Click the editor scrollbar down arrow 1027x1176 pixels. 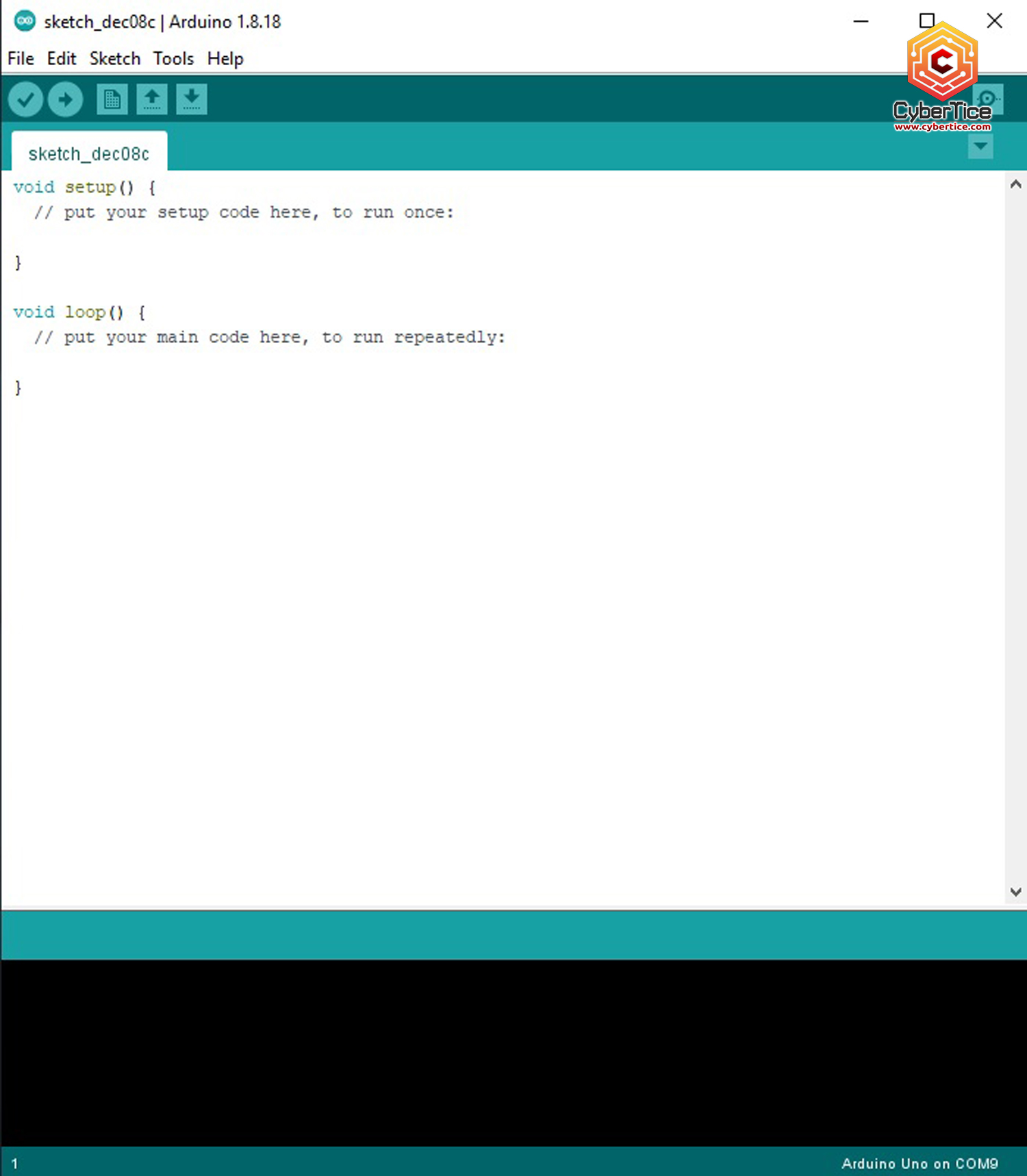1015,892
